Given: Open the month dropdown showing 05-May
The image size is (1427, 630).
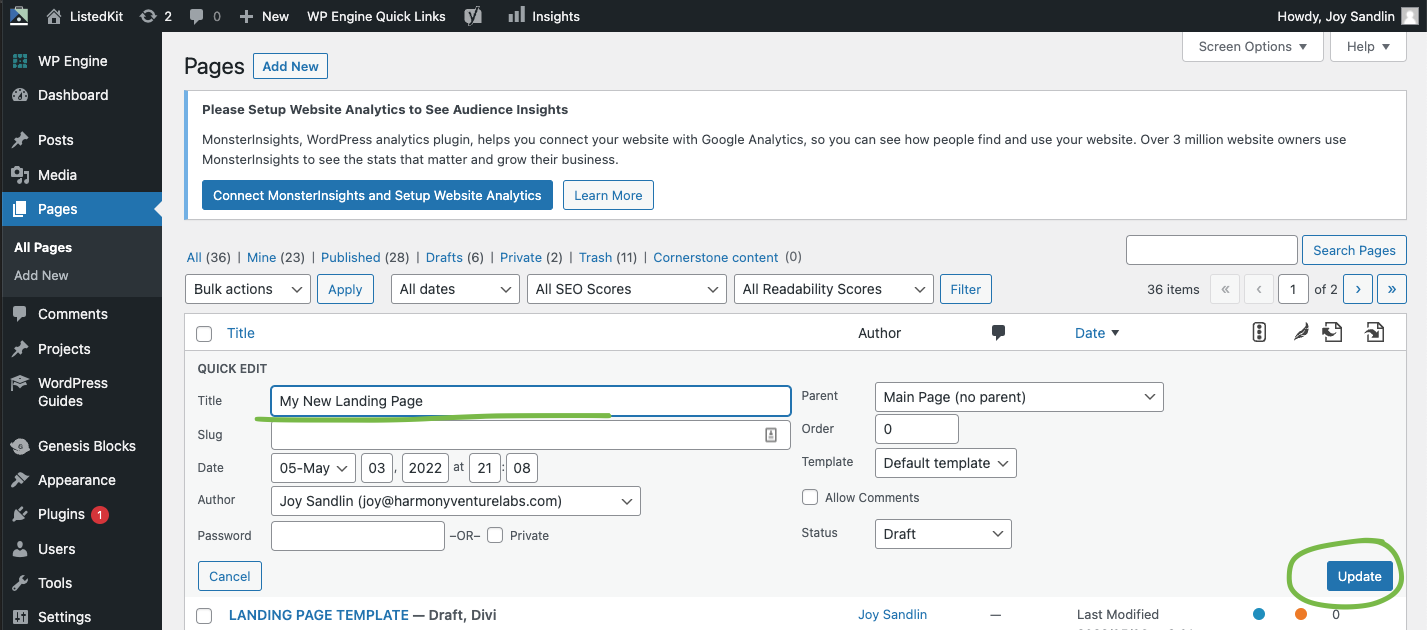Looking at the screenshot, I should pos(314,468).
